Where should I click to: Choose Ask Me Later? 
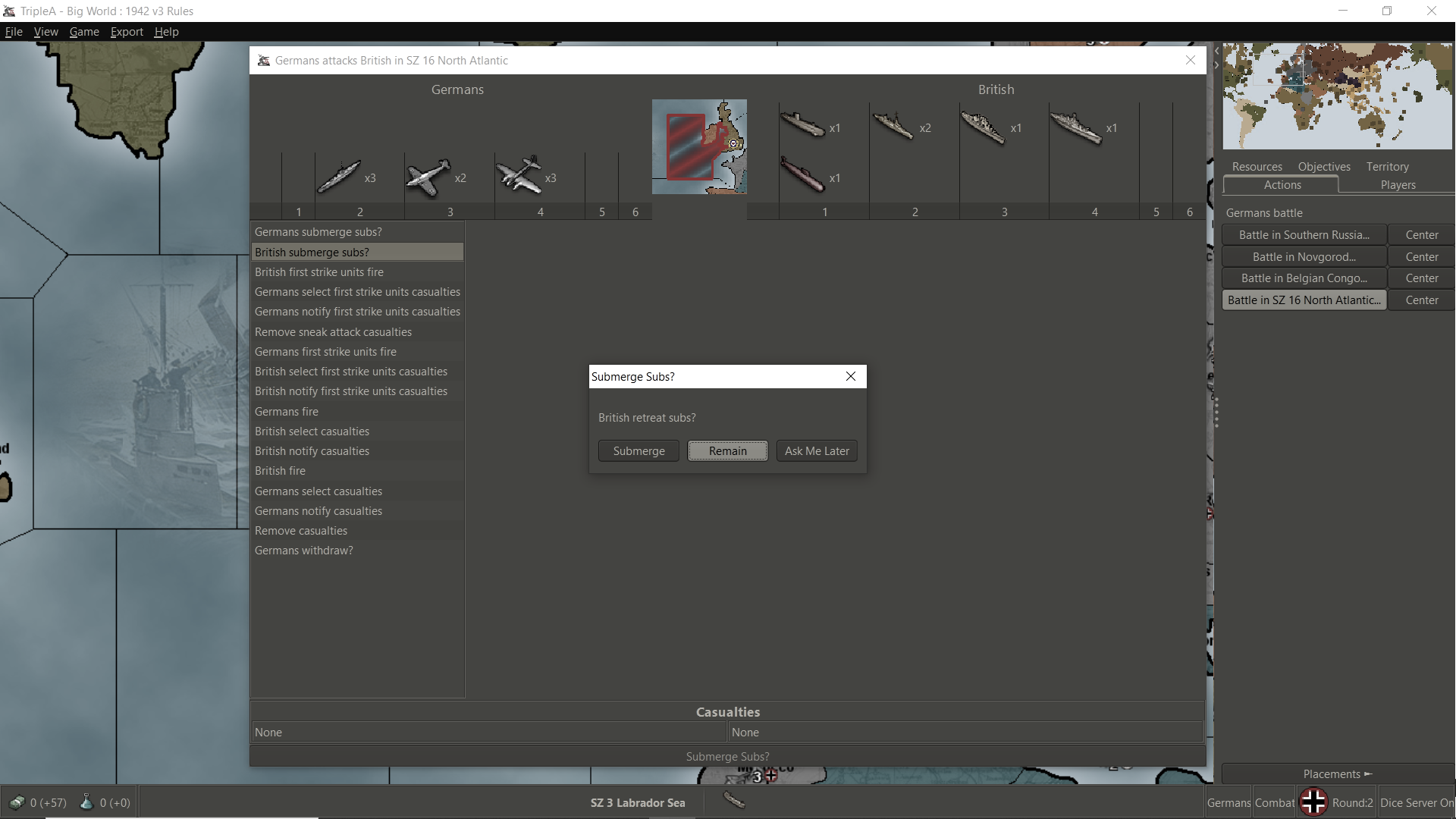[817, 450]
